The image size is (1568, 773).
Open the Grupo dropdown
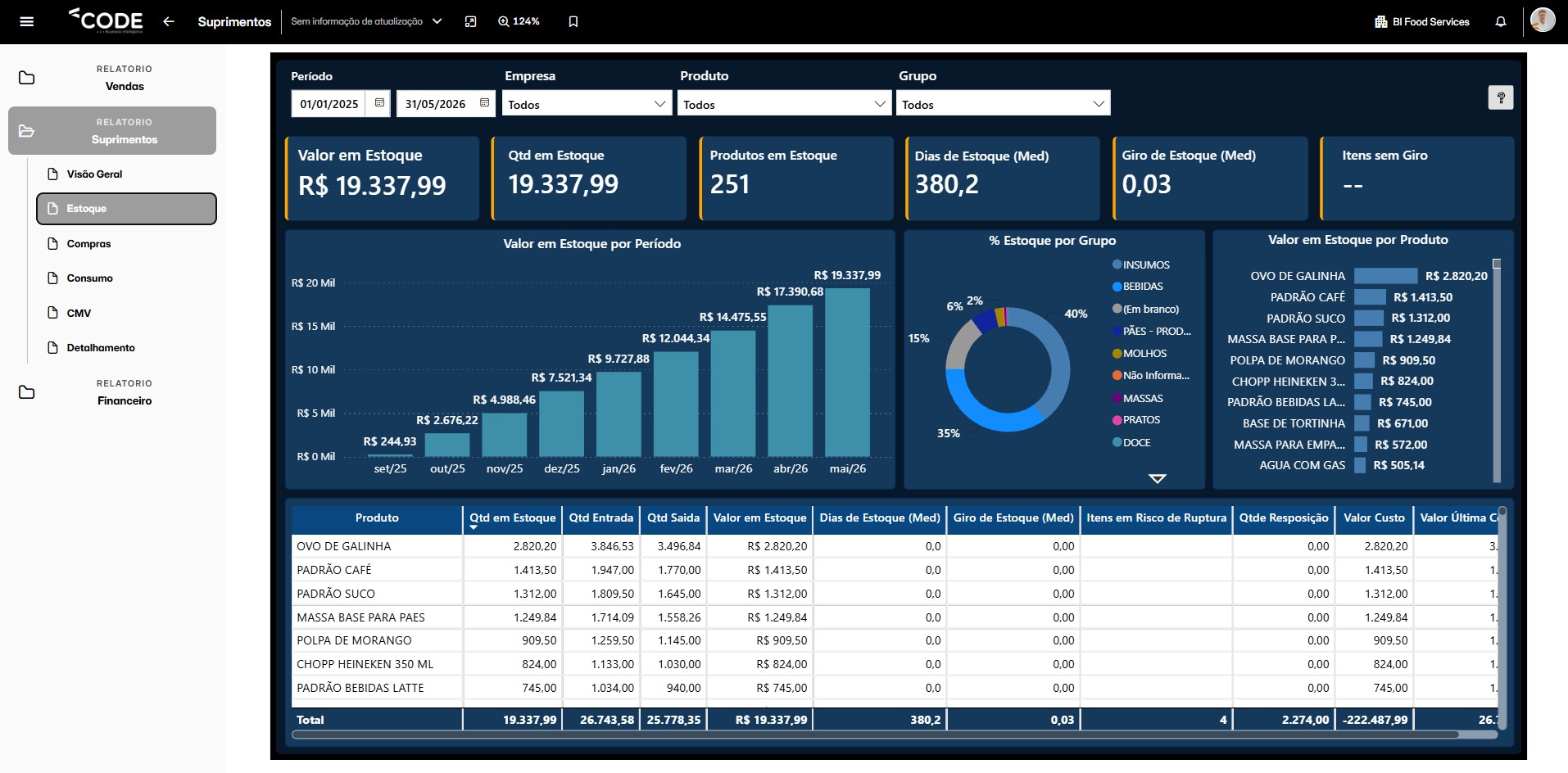tap(1003, 104)
